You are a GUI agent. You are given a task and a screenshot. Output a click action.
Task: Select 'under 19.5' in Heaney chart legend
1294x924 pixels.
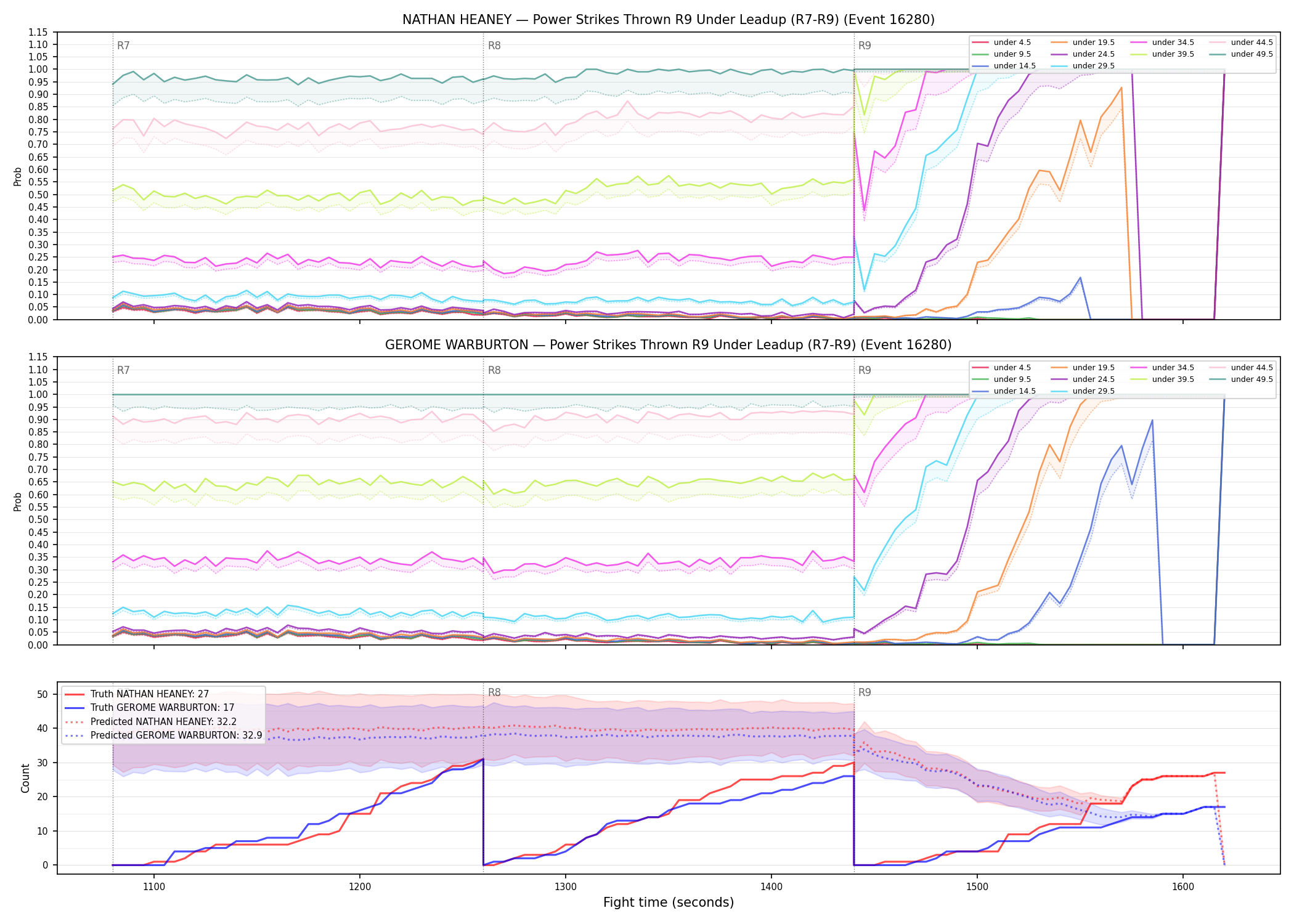(1083, 43)
